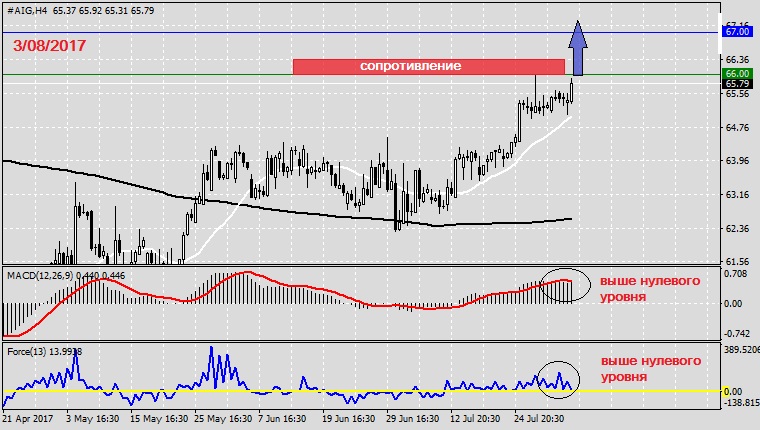This screenshot has height=430, width=760.
Task: Click the -0.742 MACD scale value
Action: pos(737,334)
